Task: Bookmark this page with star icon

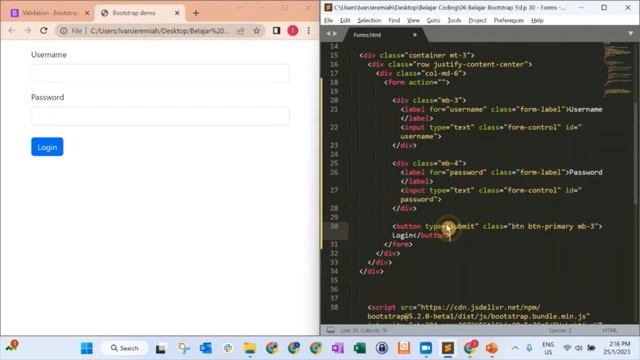Action: [256, 31]
